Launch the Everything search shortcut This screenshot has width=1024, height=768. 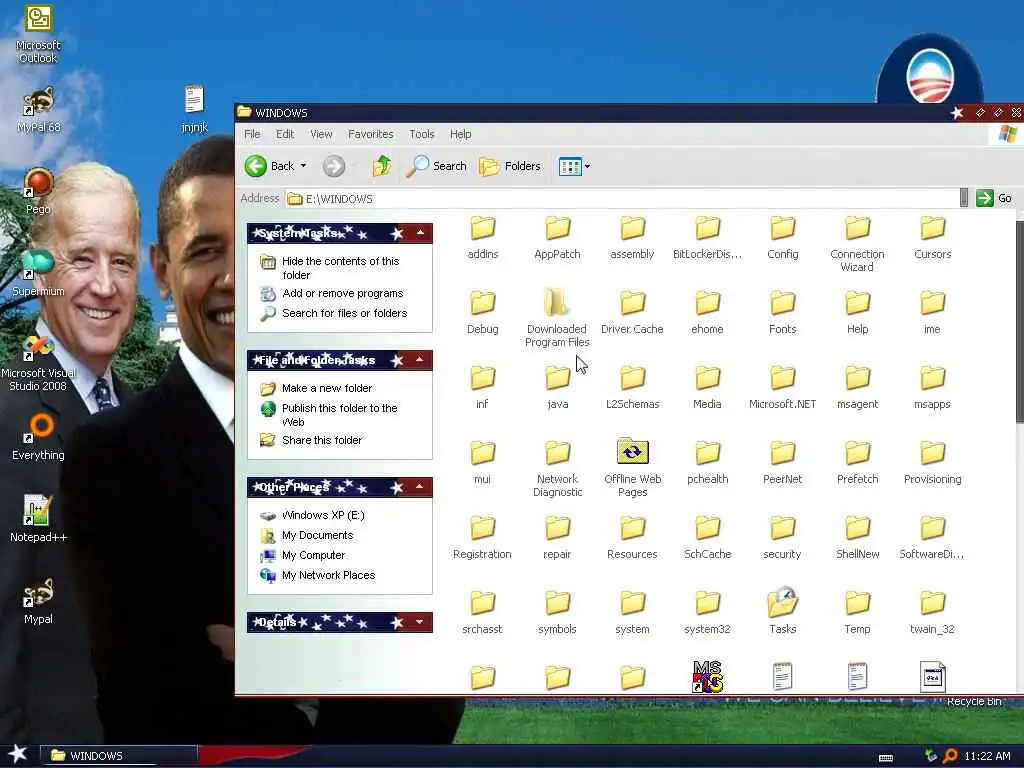[x=38, y=436]
